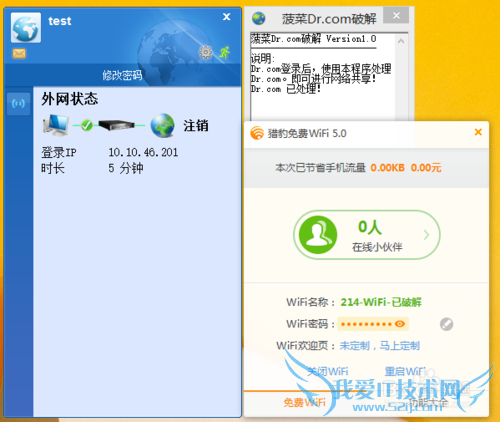Viewport: 500px width, 422px height.
Task: Click the Dr.com 已处理! log line
Action: pos(286,89)
